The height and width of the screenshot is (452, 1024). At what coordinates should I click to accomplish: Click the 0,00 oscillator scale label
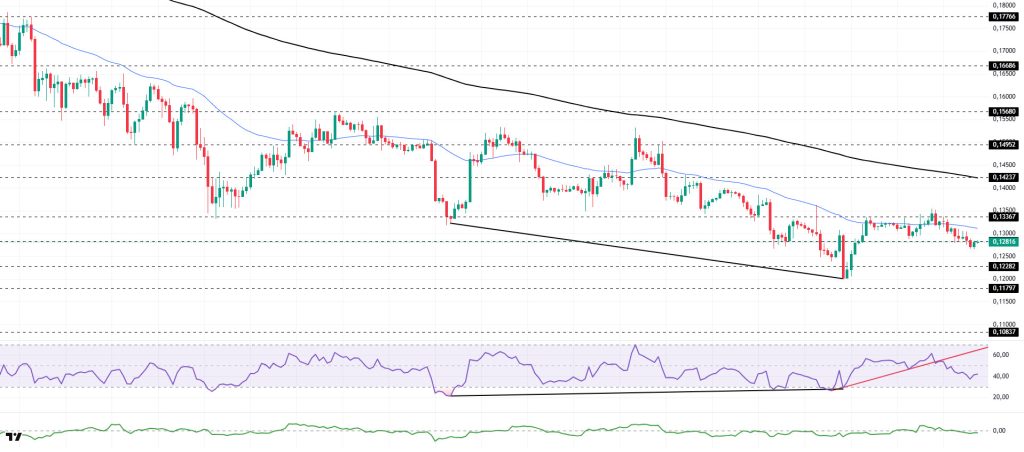tap(1000, 431)
